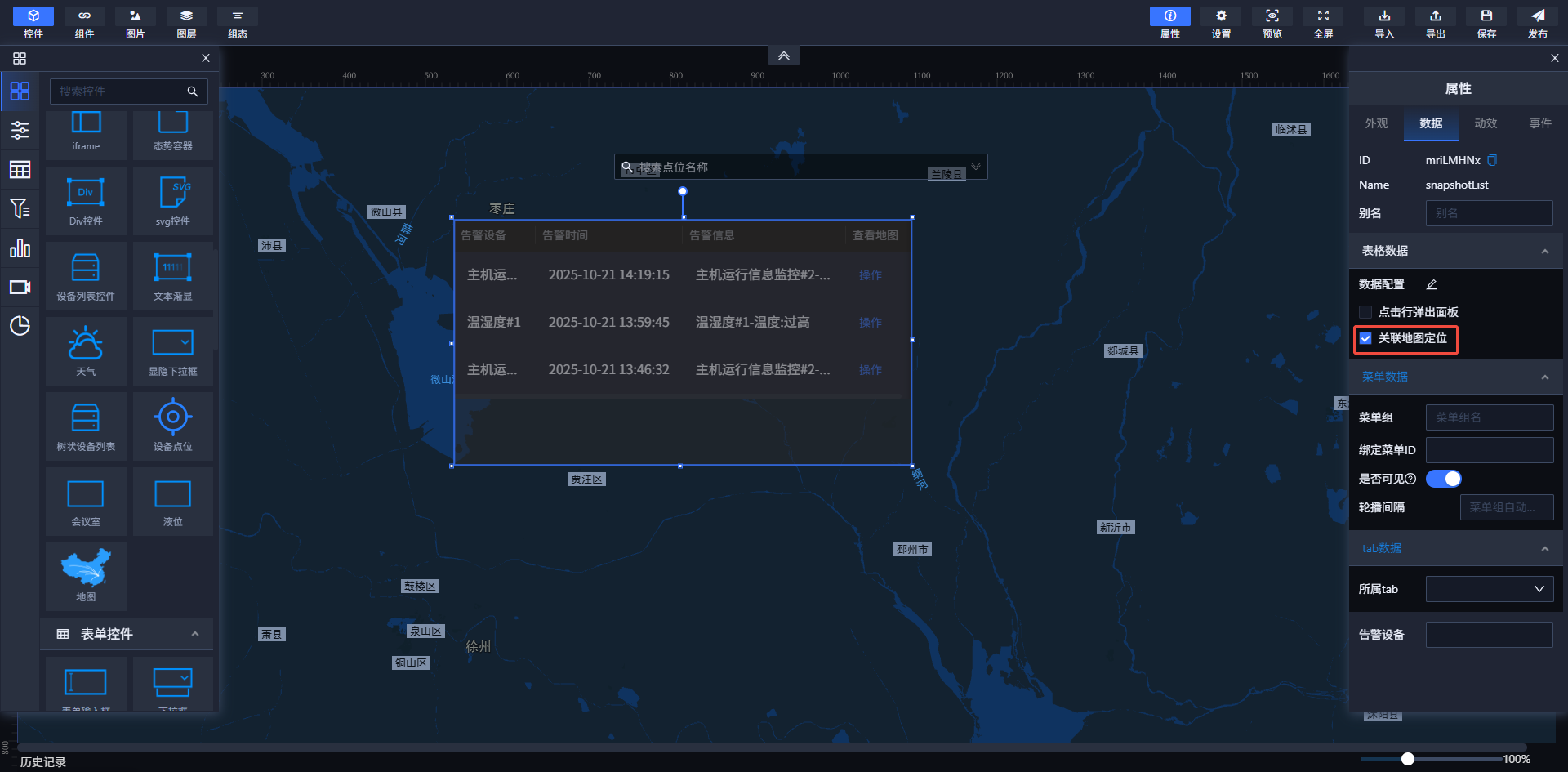Enter 全屏 fullscreen mode

[1323, 23]
